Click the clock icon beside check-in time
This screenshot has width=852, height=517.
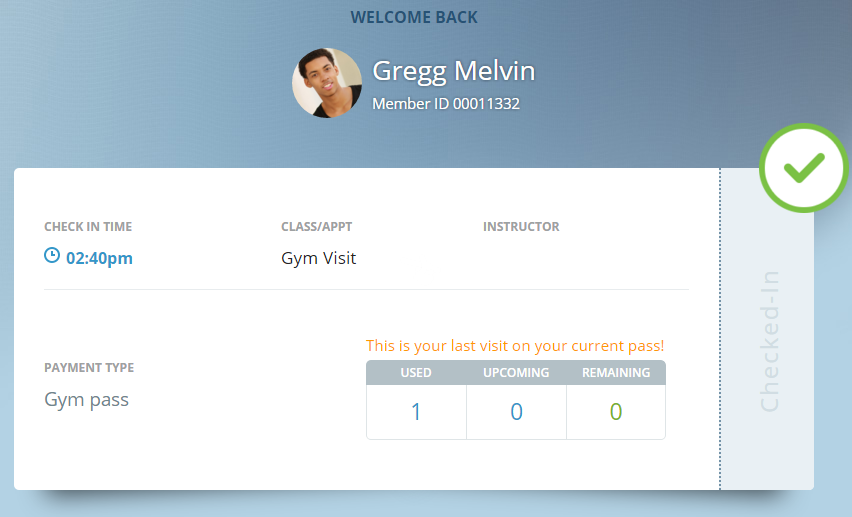coord(52,255)
